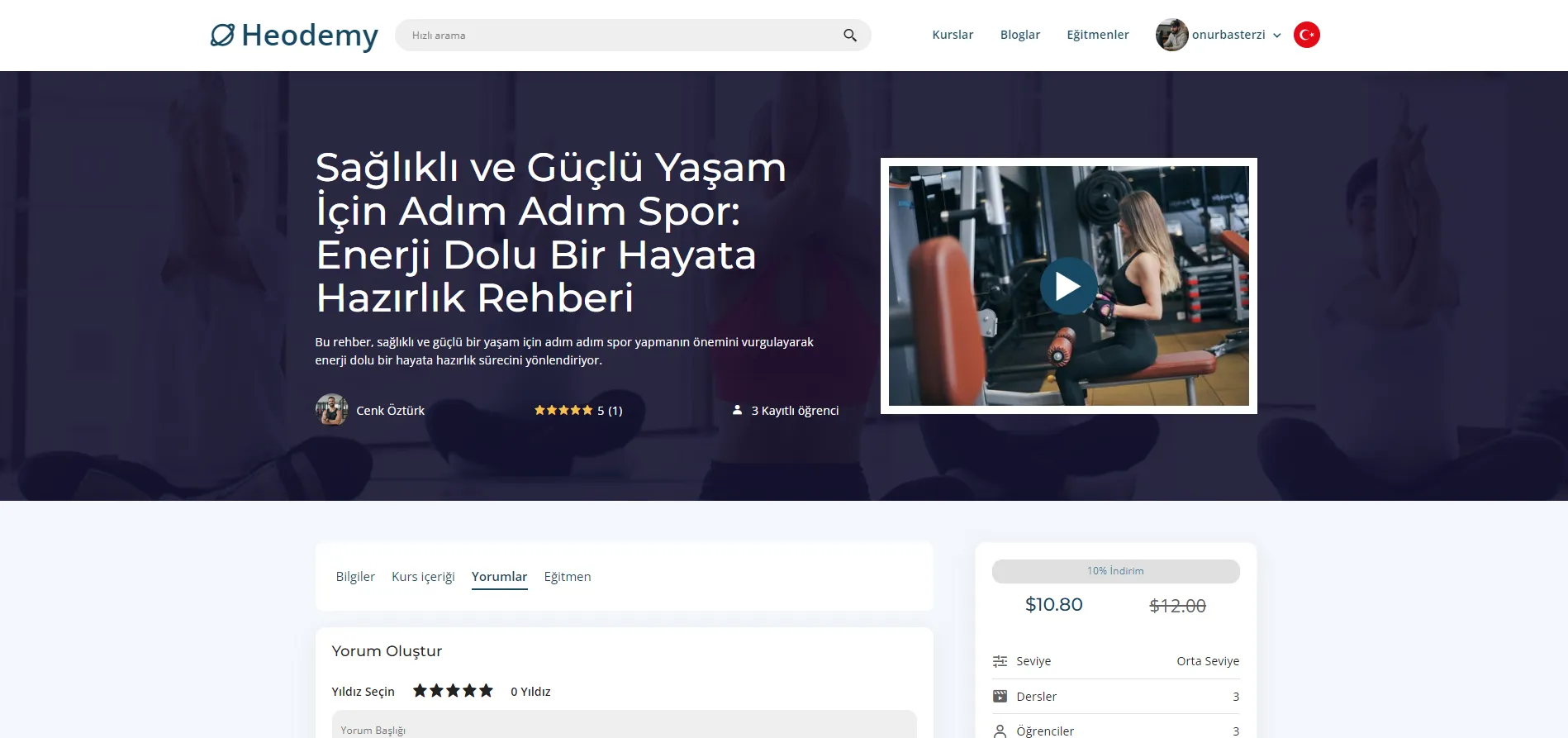Click the Seviye level sliders icon
The height and width of the screenshot is (738, 1568).
(1000, 661)
